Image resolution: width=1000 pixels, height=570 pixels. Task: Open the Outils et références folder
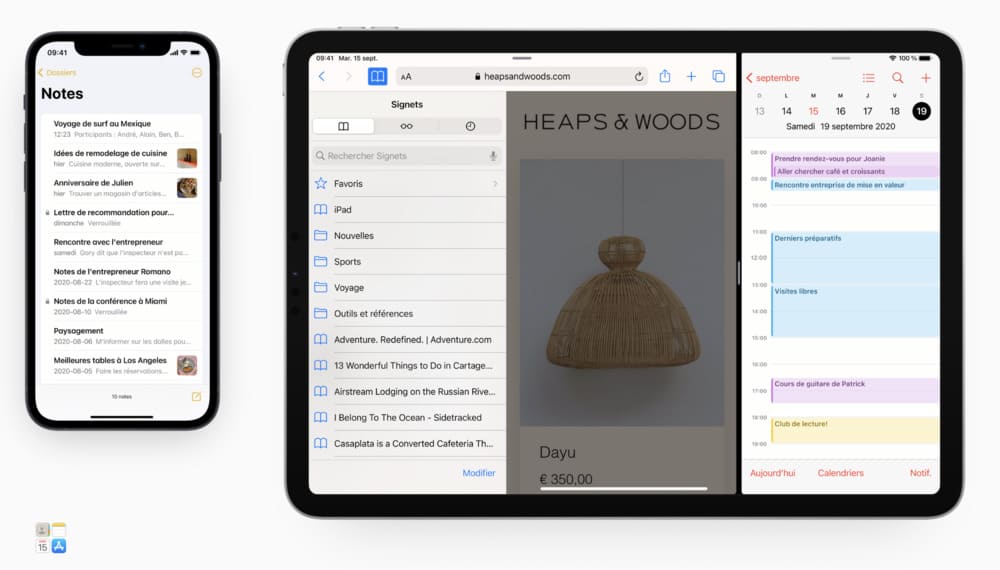pyautogui.click(x=407, y=314)
